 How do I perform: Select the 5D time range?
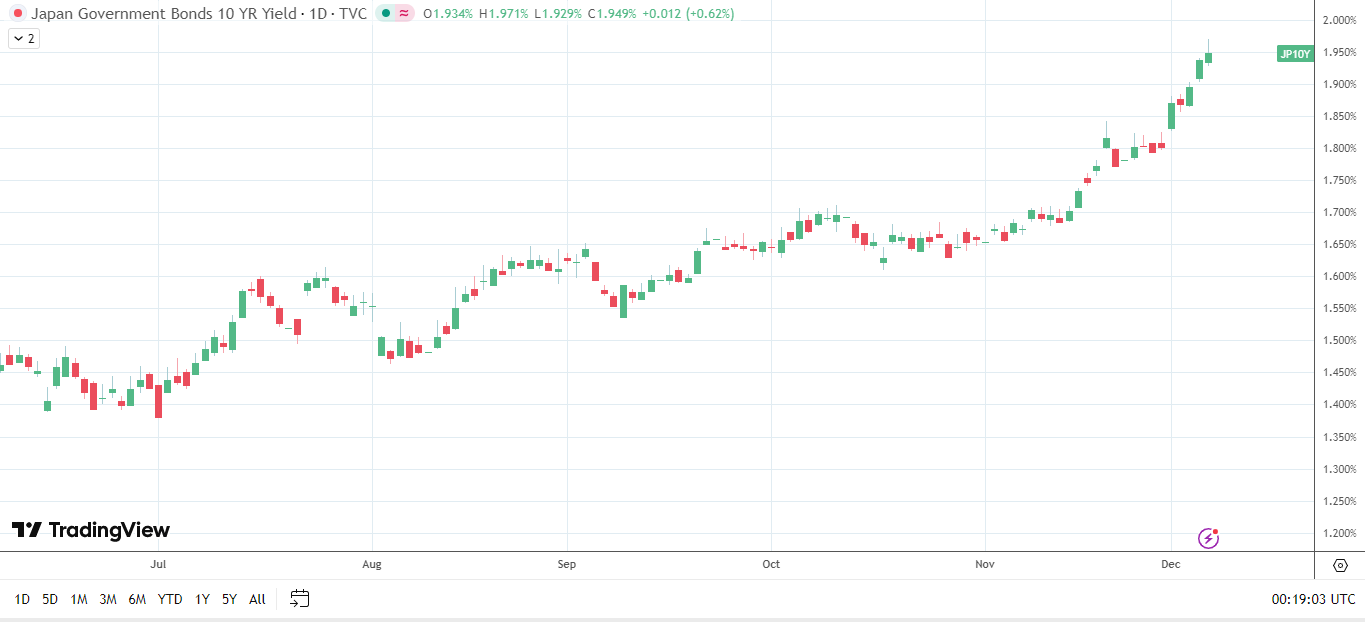(x=50, y=599)
